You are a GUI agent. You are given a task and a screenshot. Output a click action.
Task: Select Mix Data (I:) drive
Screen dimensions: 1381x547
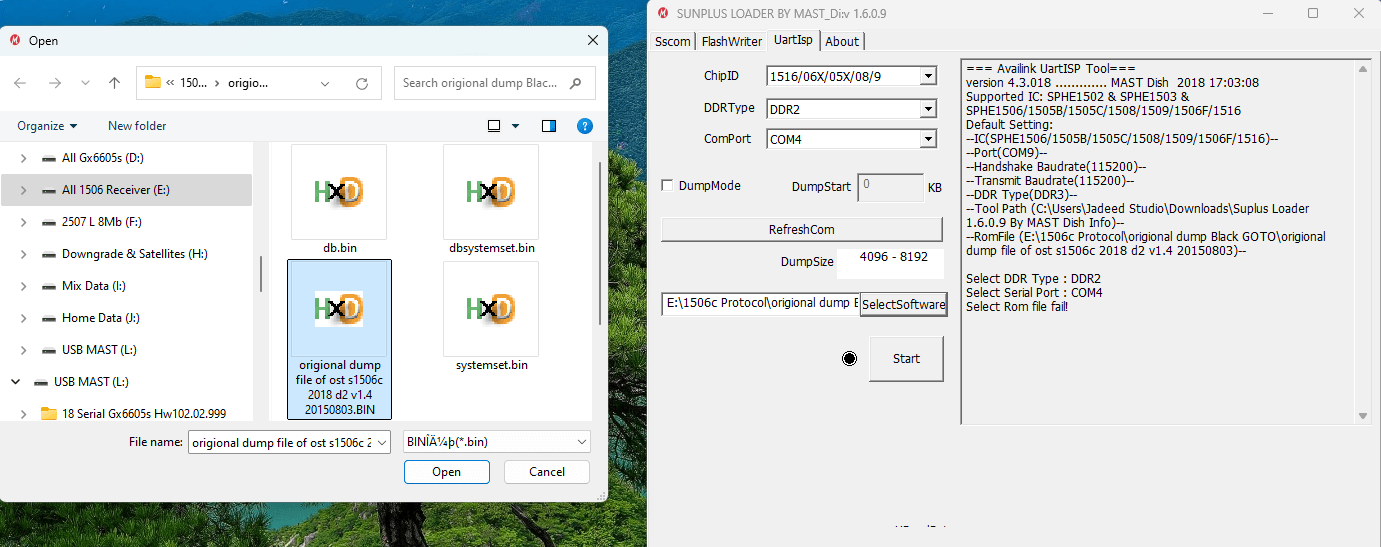tap(126, 286)
